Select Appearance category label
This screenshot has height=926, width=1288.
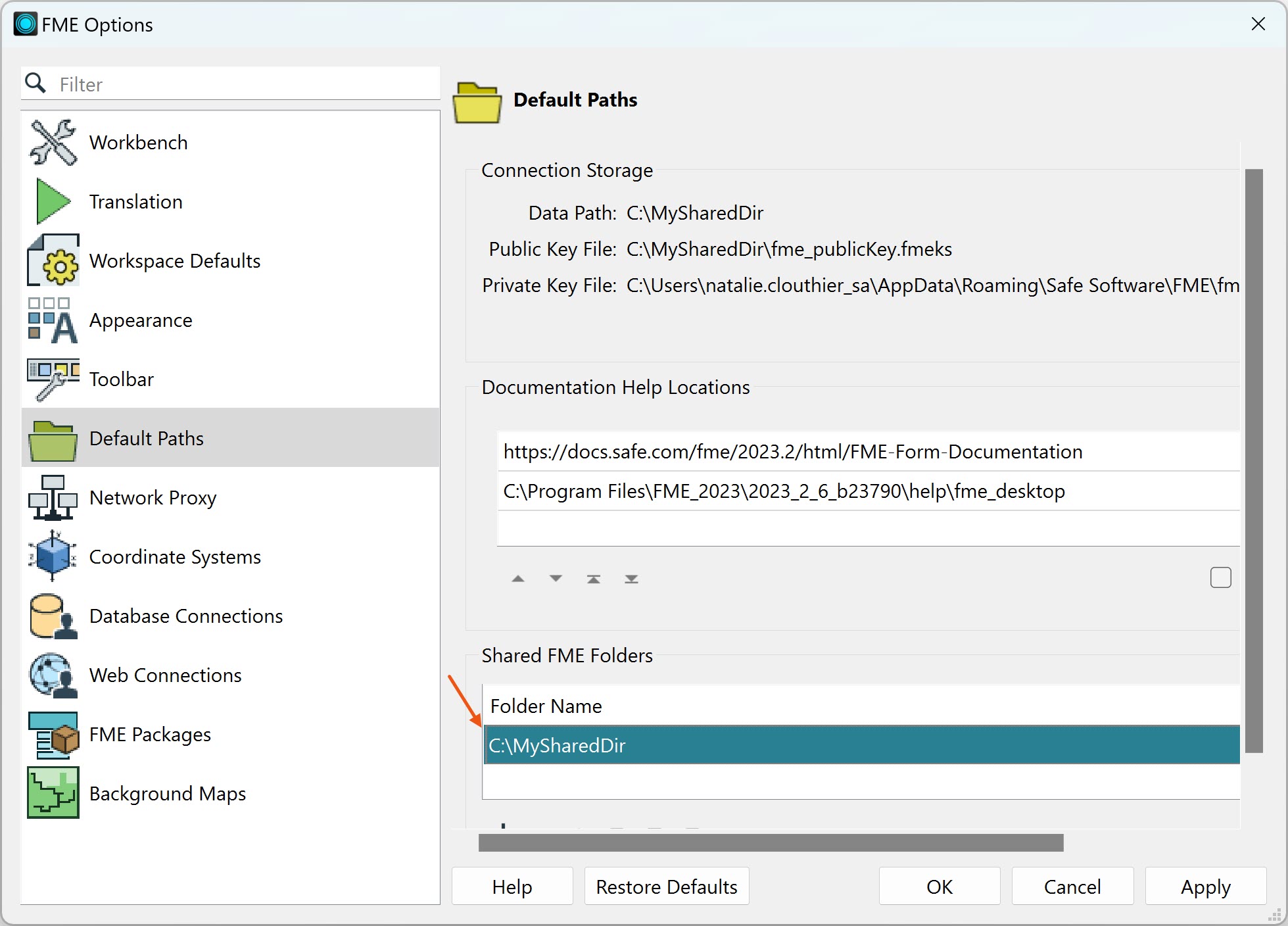[141, 320]
